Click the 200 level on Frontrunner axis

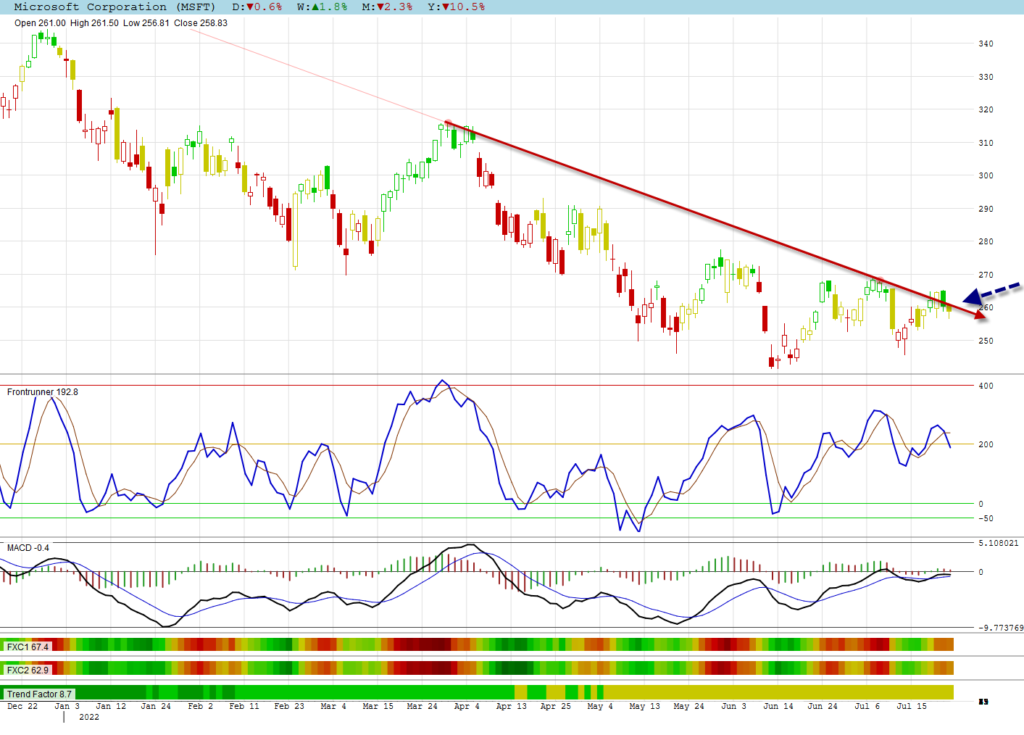[x=985, y=444]
